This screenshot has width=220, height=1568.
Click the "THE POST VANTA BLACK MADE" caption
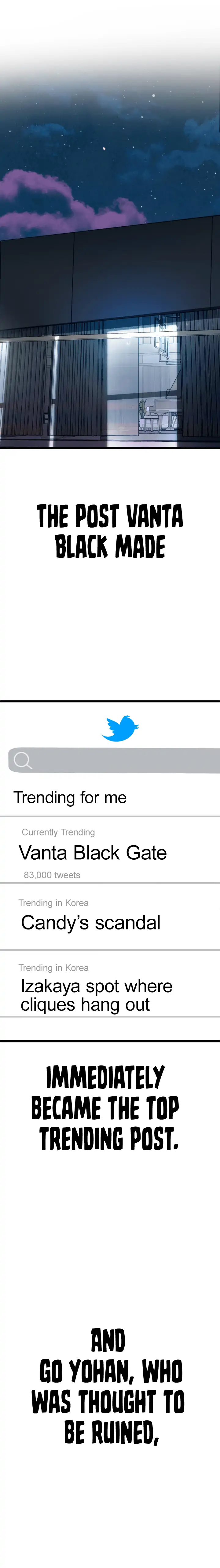[110, 531]
